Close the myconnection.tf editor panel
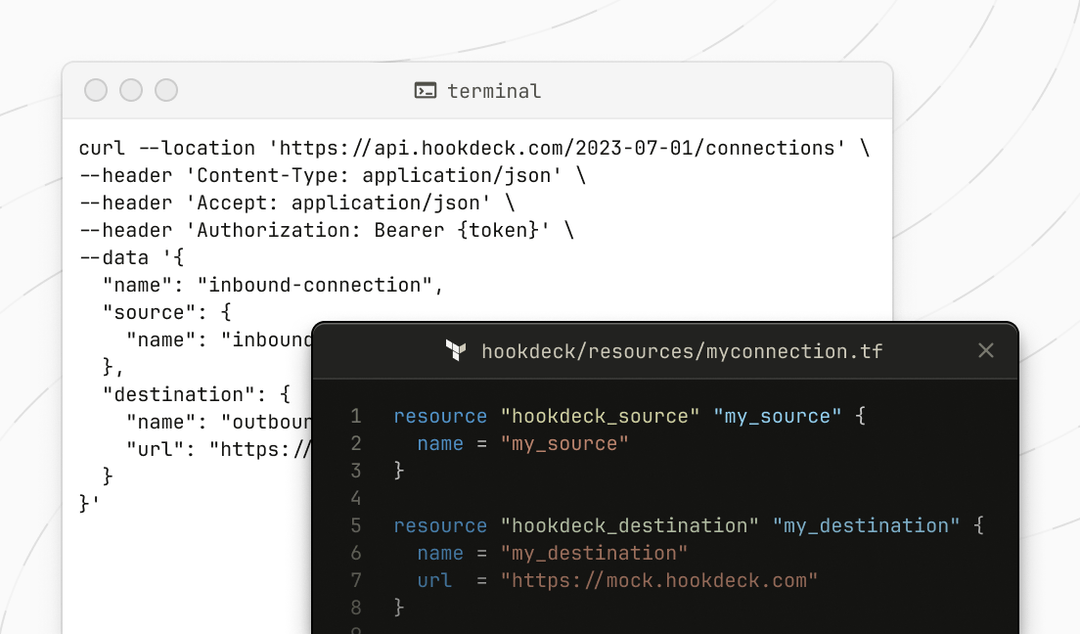Screen dimensions: 1080x634 coord(986,351)
